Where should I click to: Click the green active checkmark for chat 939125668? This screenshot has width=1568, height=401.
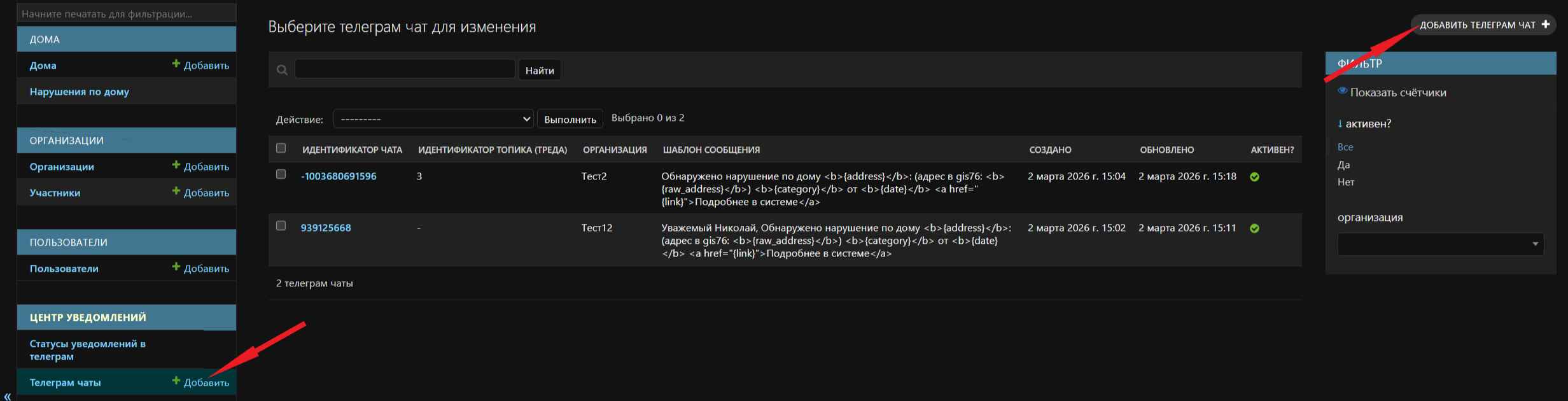1254,229
